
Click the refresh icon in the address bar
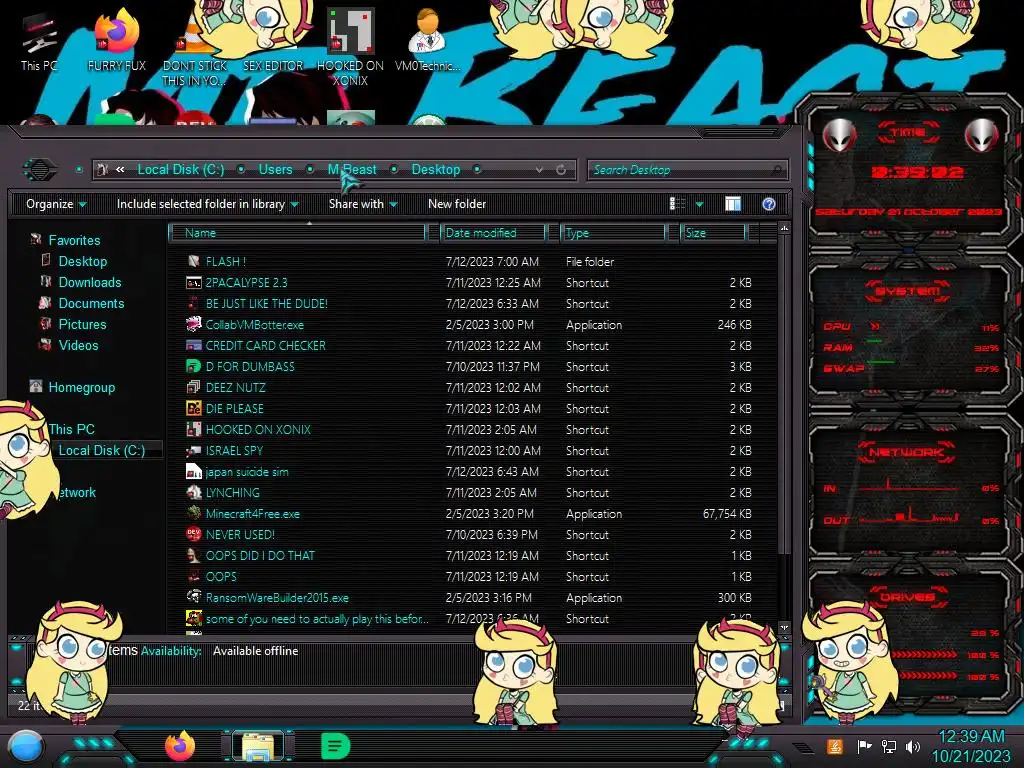561,170
